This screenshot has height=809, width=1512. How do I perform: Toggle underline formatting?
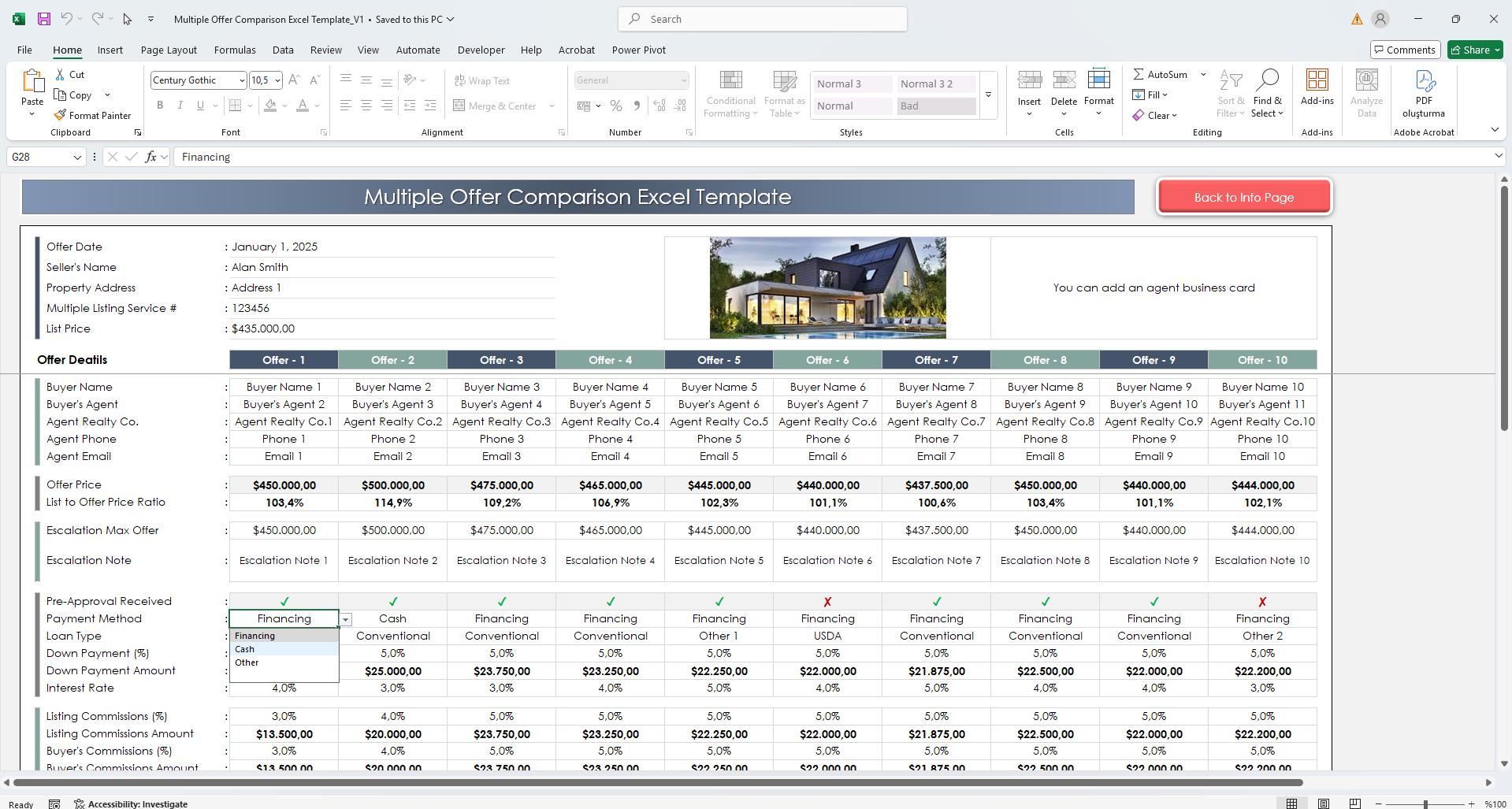point(199,105)
